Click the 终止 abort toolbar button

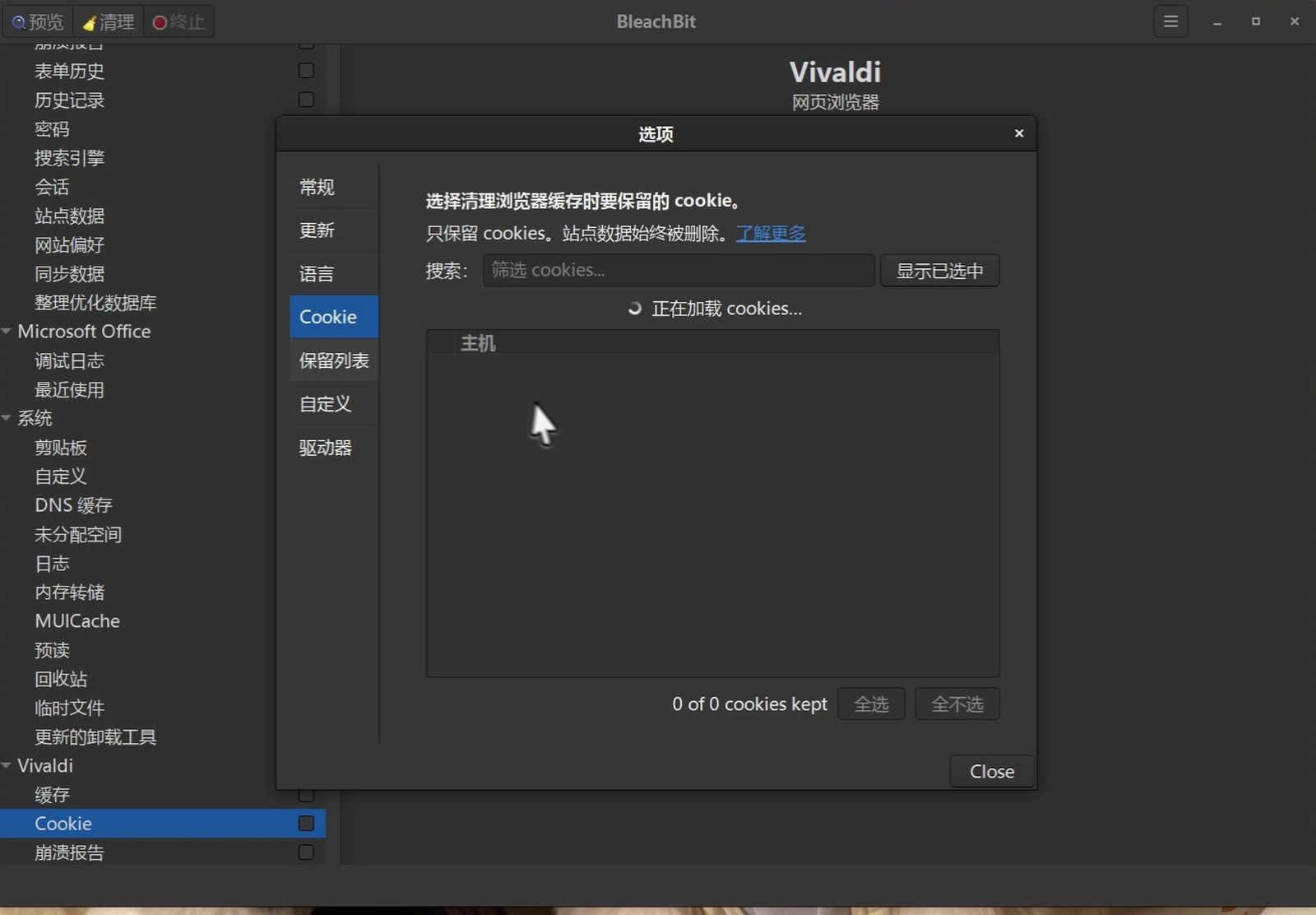(178, 21)
